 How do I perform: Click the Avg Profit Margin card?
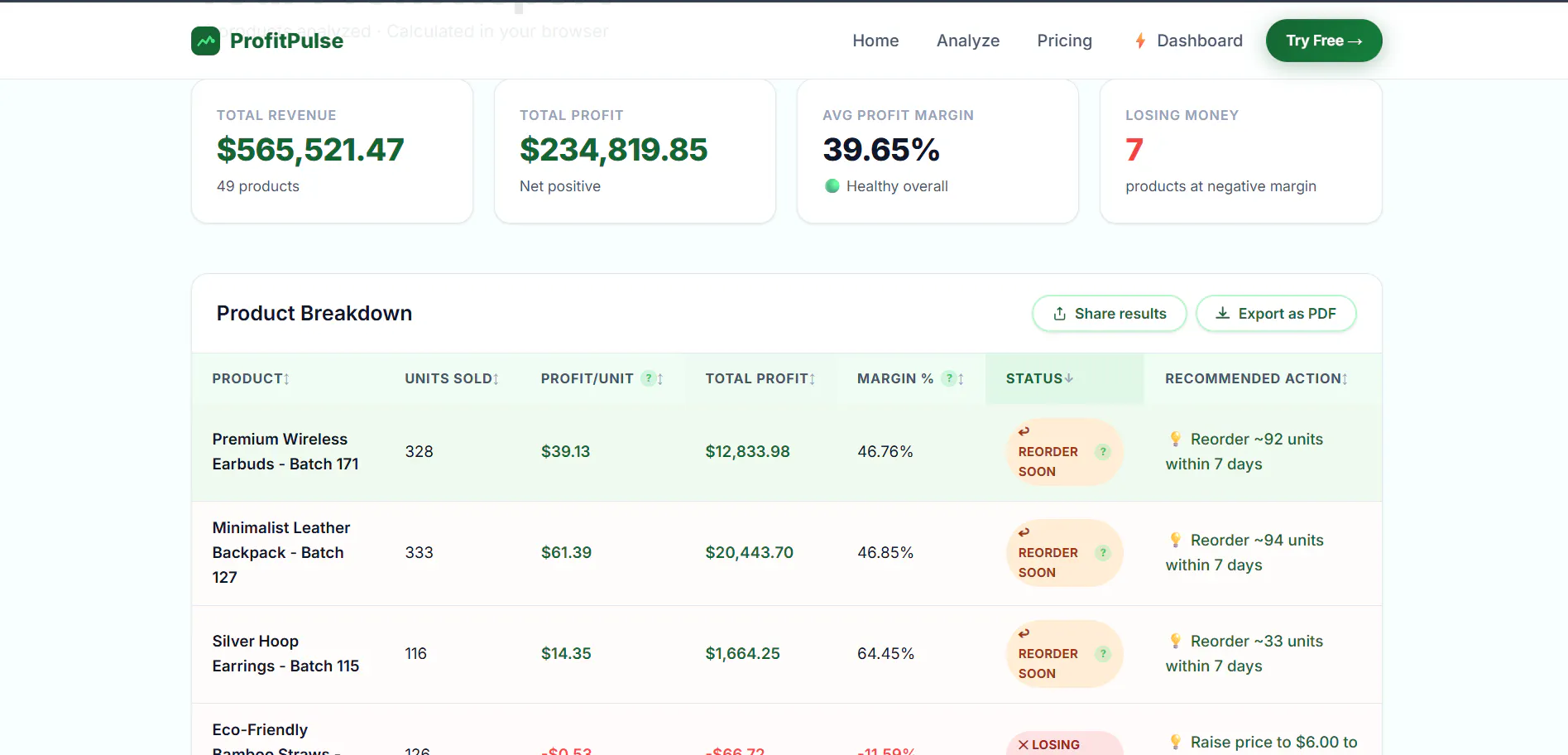[x=937, y=151]
